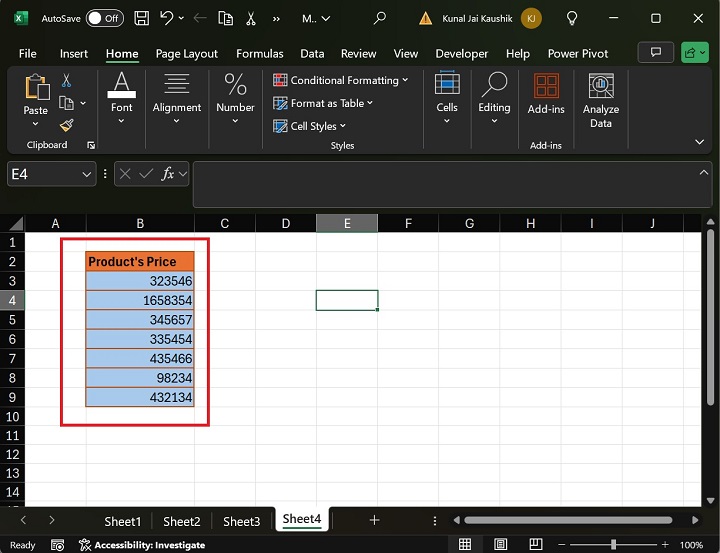Open the search magnifier in title bar
The height and width of the screenshot is (553, 720).
pos(379,18)
